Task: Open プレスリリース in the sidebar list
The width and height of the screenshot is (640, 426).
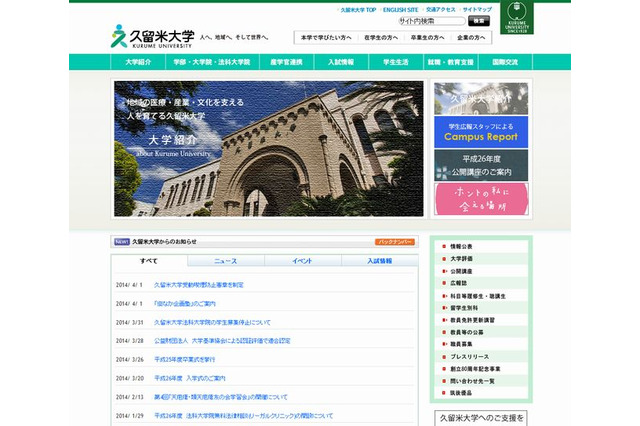Action: click(x=469, y=357)
